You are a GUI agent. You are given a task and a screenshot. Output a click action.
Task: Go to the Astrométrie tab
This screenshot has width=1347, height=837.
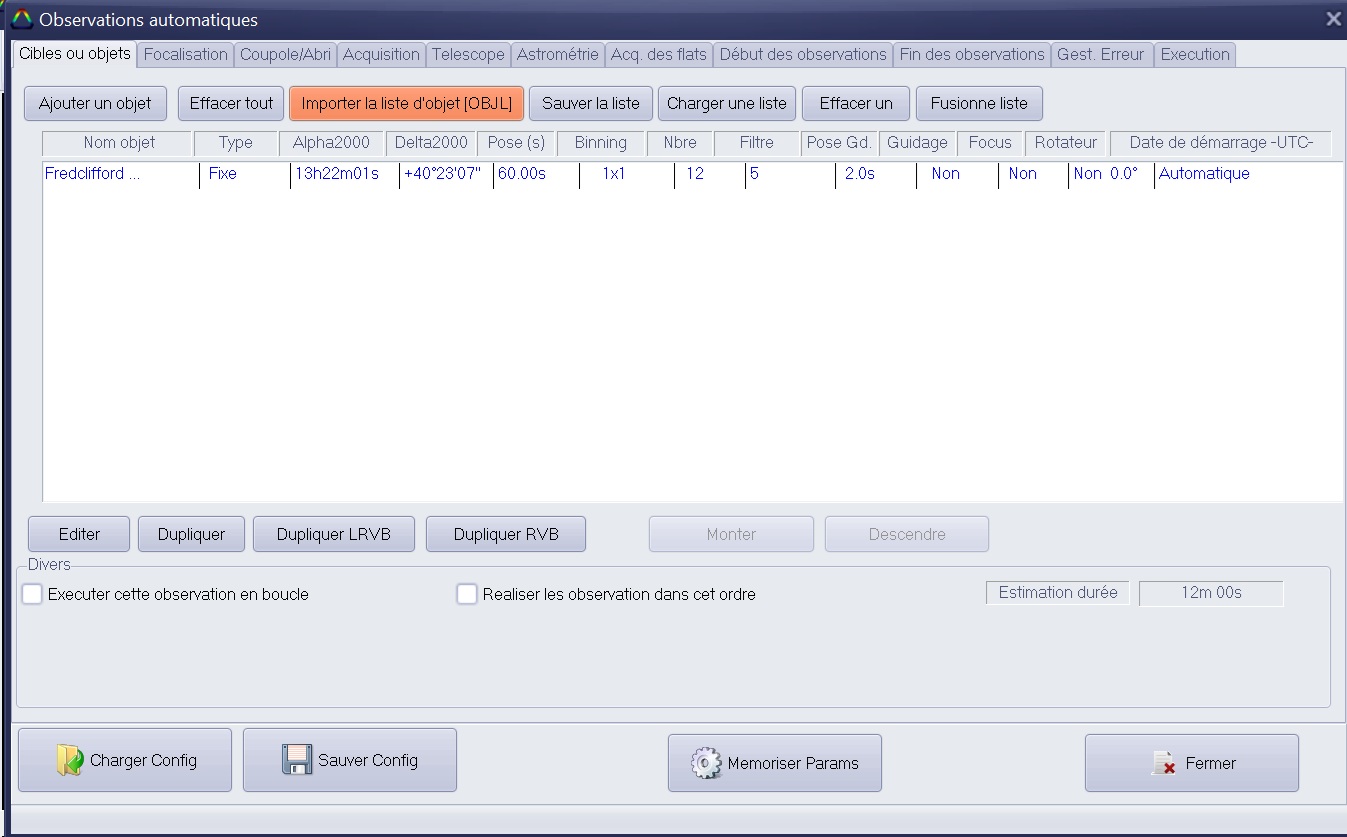557,55
